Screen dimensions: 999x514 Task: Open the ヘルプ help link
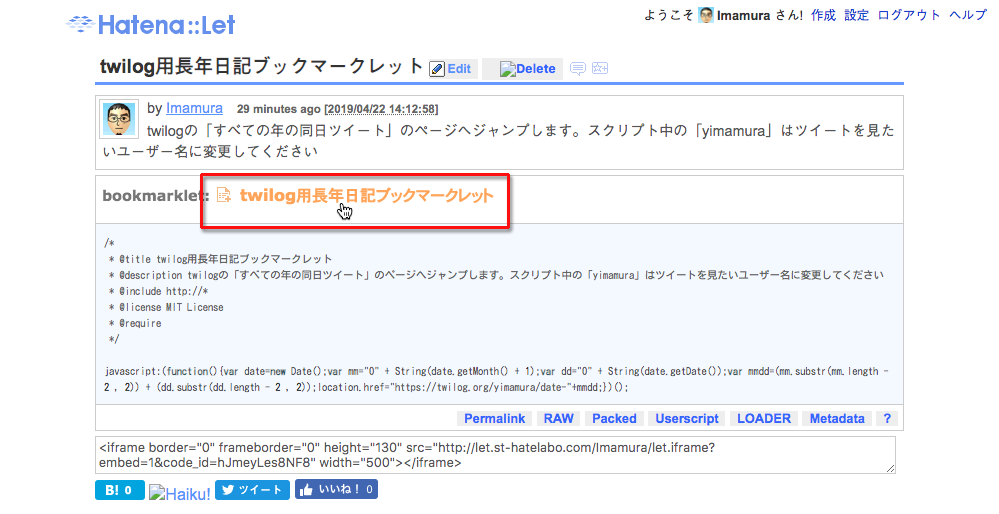[968, 15]
